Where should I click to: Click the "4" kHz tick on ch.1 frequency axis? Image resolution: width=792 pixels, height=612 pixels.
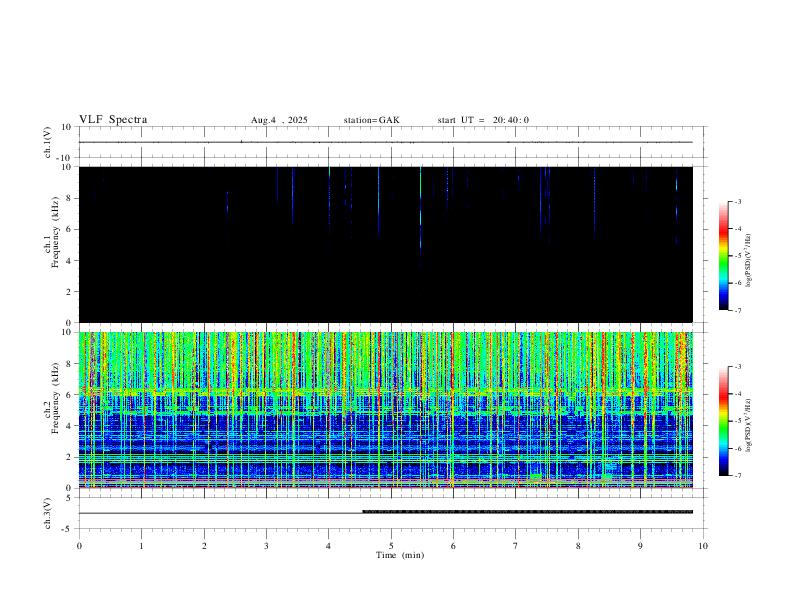pos(70,261)
